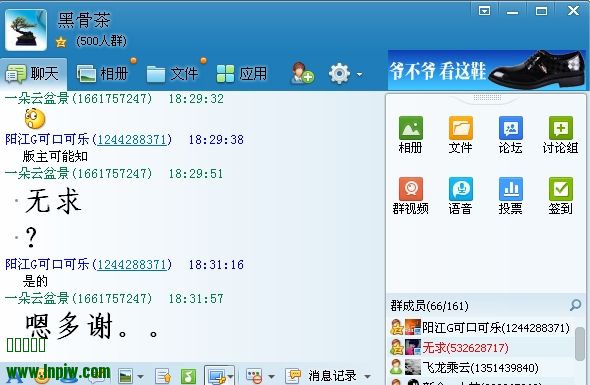Click 一朵云盆景 sender name at 18:31:57
This screenshot has width=590, height=385.
click(37, 298)
